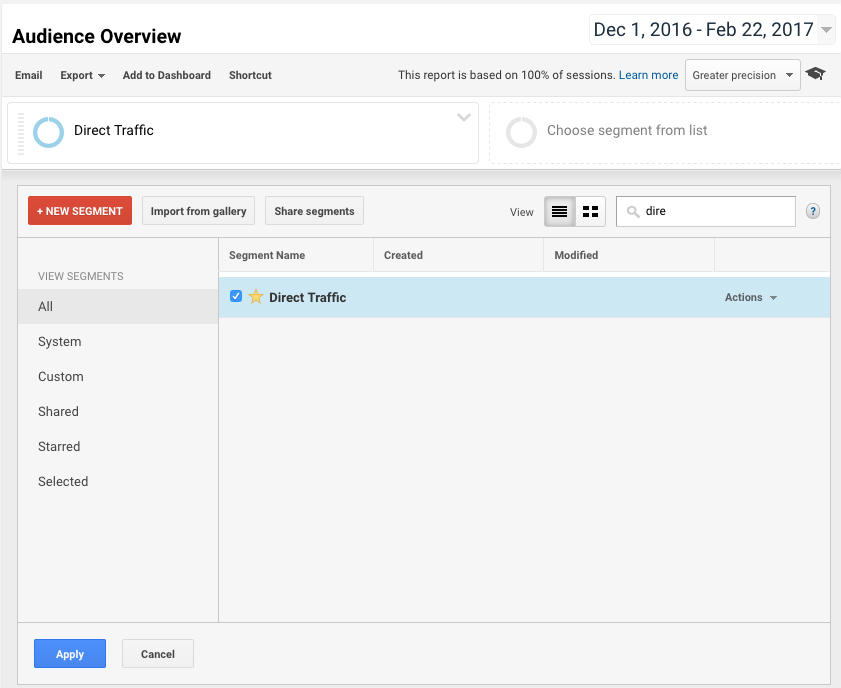Viewport: 841px width, 688px height.
Task: Click the graduation cap education icon
Action: pos(815,73)
